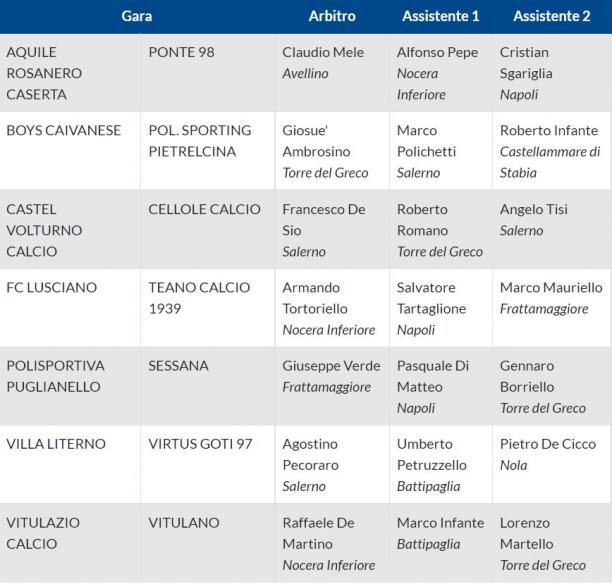Click the Arbitro column header
612x584 pixels.
click(x=332, y=16)
